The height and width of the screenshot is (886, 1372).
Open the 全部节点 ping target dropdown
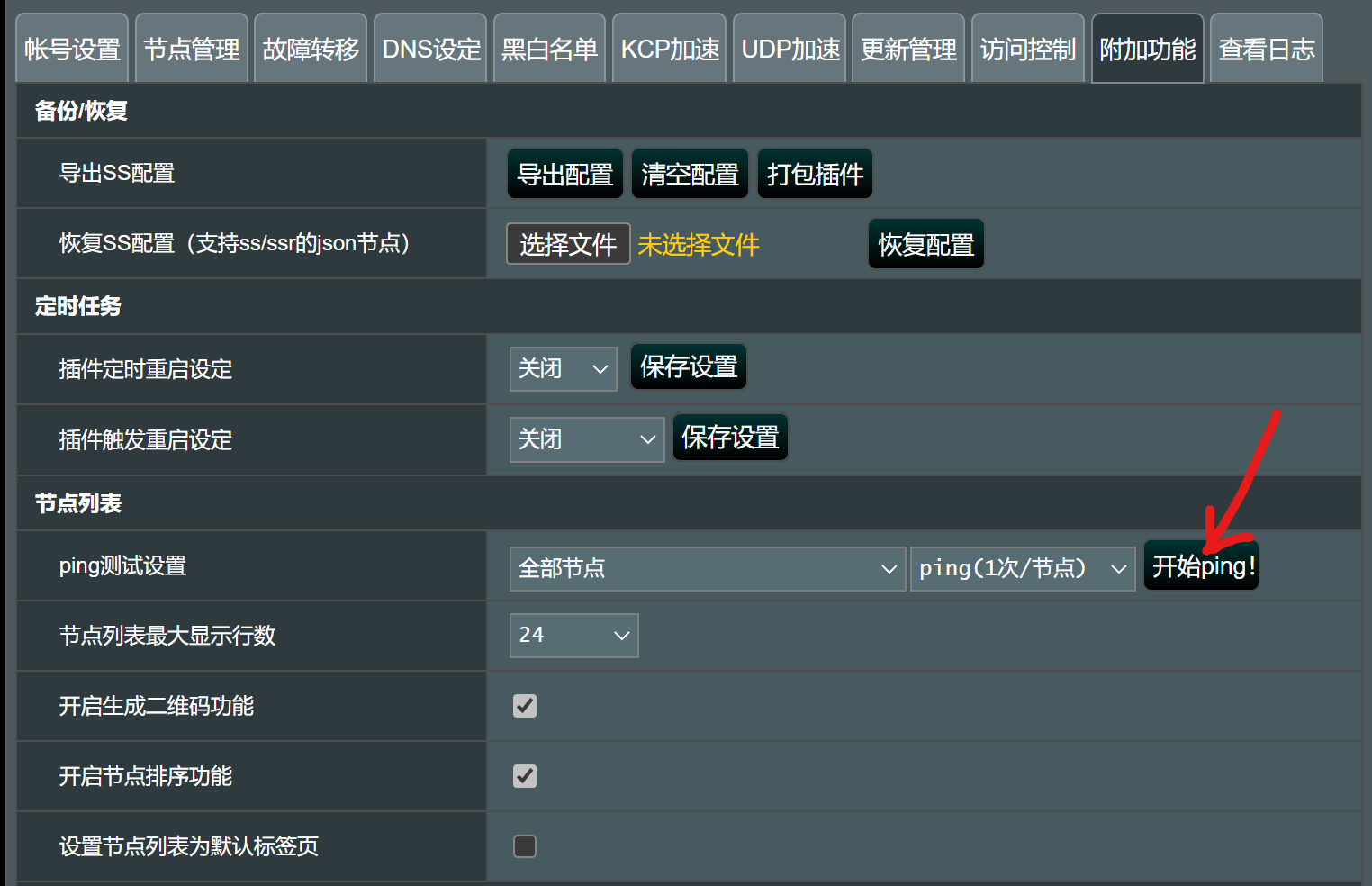[x=707, y=569]
